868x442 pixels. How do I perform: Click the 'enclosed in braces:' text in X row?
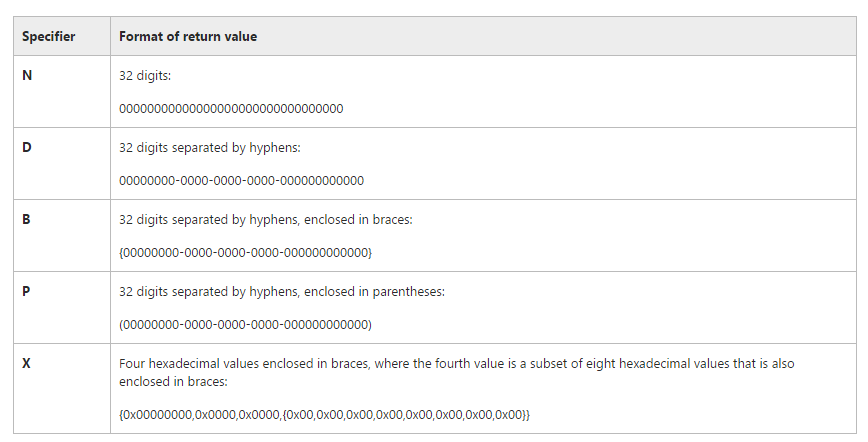pos(173,382)
